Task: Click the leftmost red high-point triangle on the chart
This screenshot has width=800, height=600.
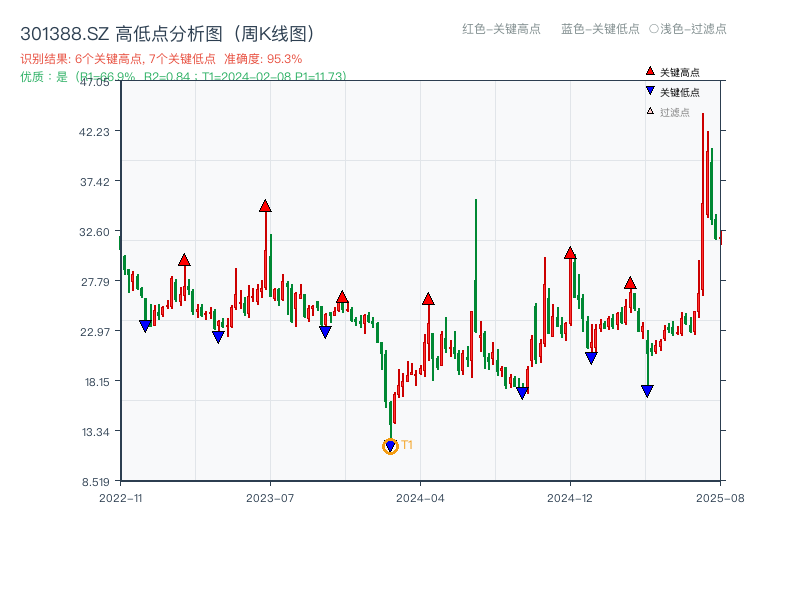Action: click(184, 258)
